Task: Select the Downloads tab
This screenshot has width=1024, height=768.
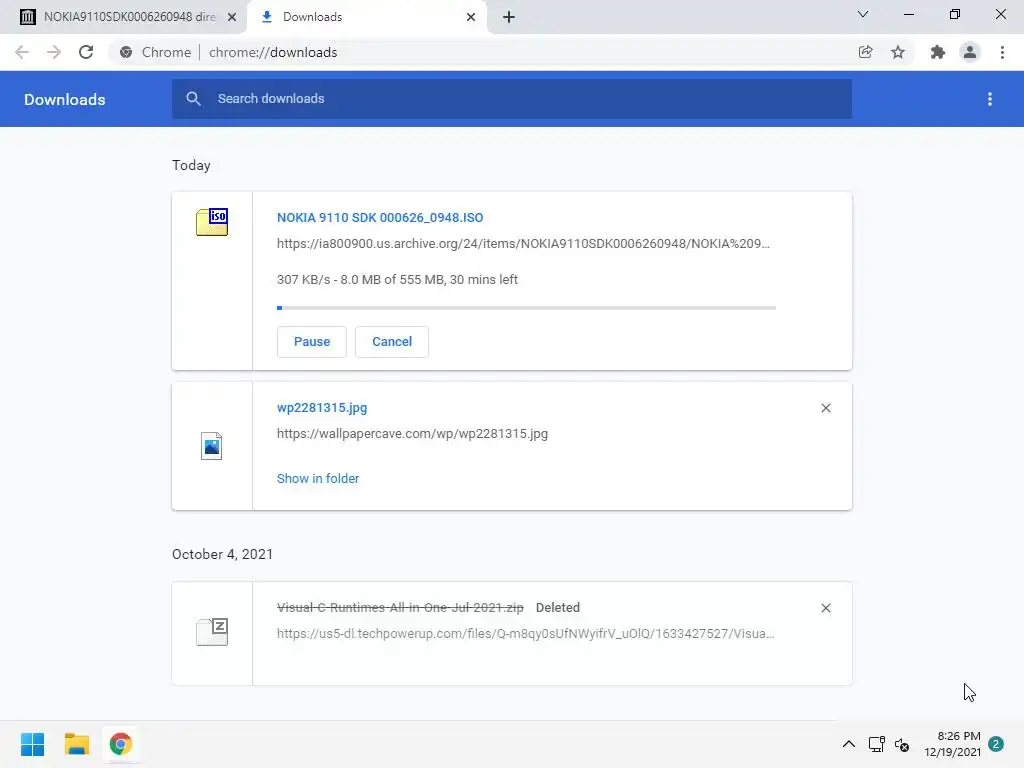Action: 368,17
